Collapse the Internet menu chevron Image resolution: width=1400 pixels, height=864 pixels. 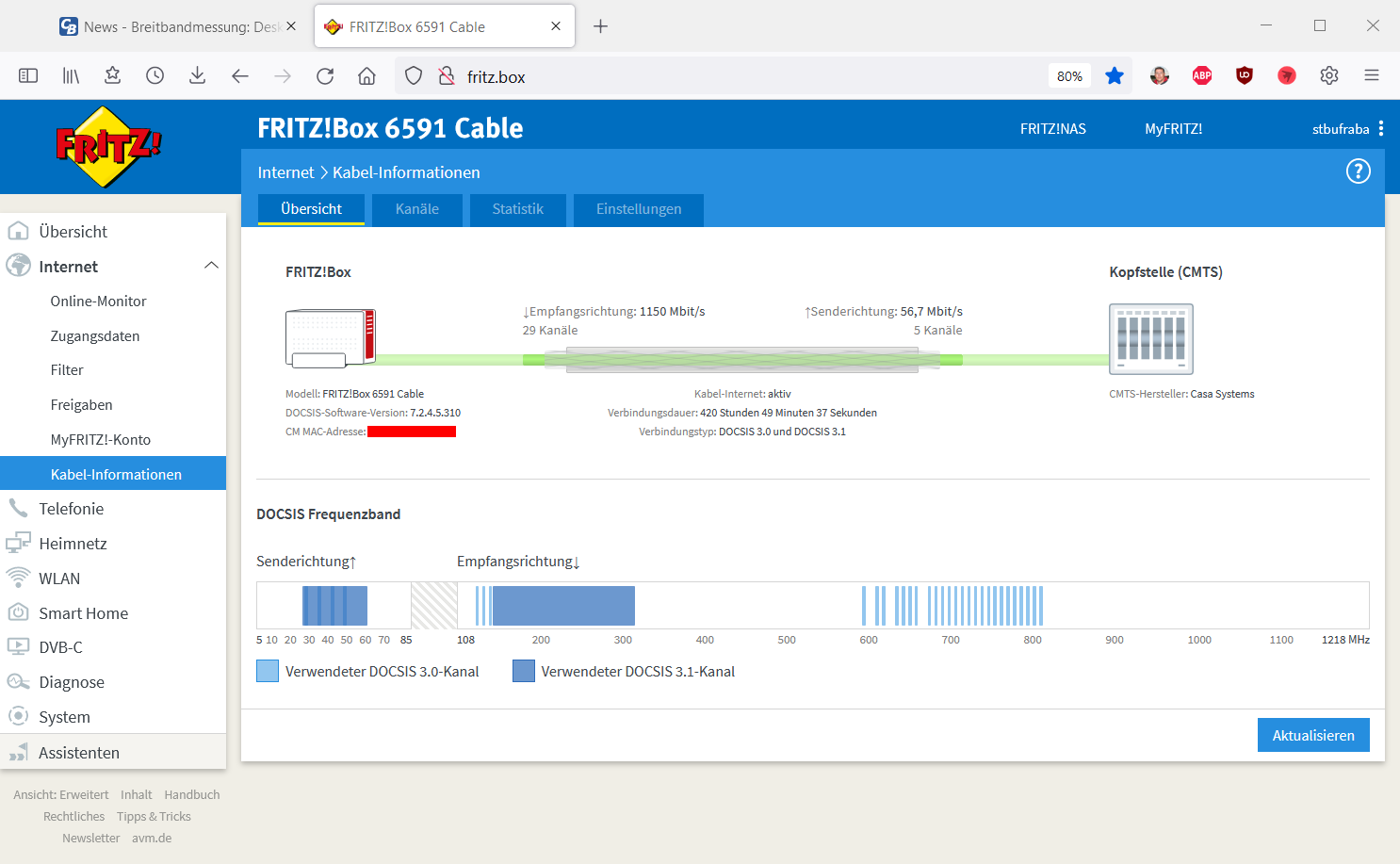click(211, 266)
